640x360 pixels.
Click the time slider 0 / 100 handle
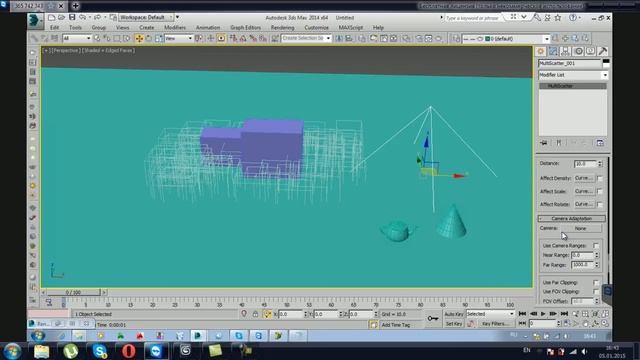coord(73,292)
